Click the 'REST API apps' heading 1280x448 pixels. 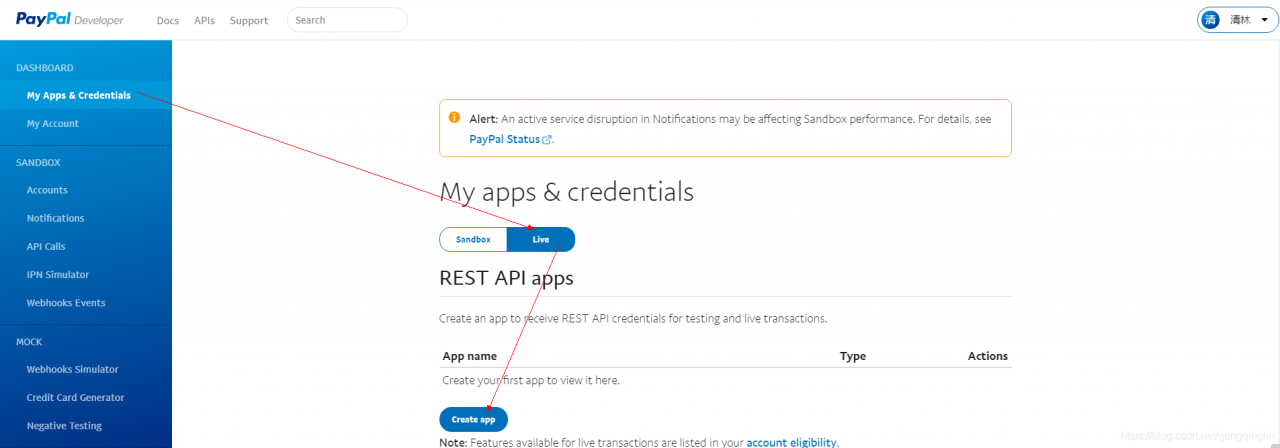[506, 278]
